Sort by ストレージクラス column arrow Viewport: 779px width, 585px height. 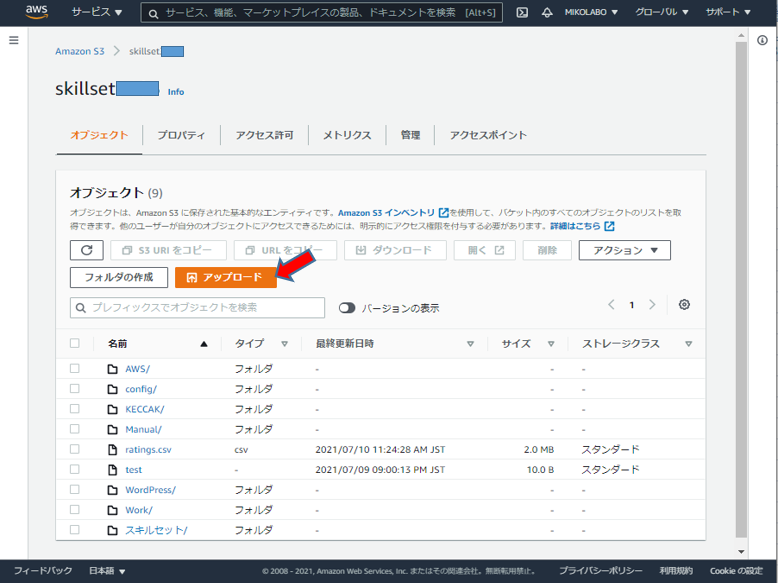(689, 344)
